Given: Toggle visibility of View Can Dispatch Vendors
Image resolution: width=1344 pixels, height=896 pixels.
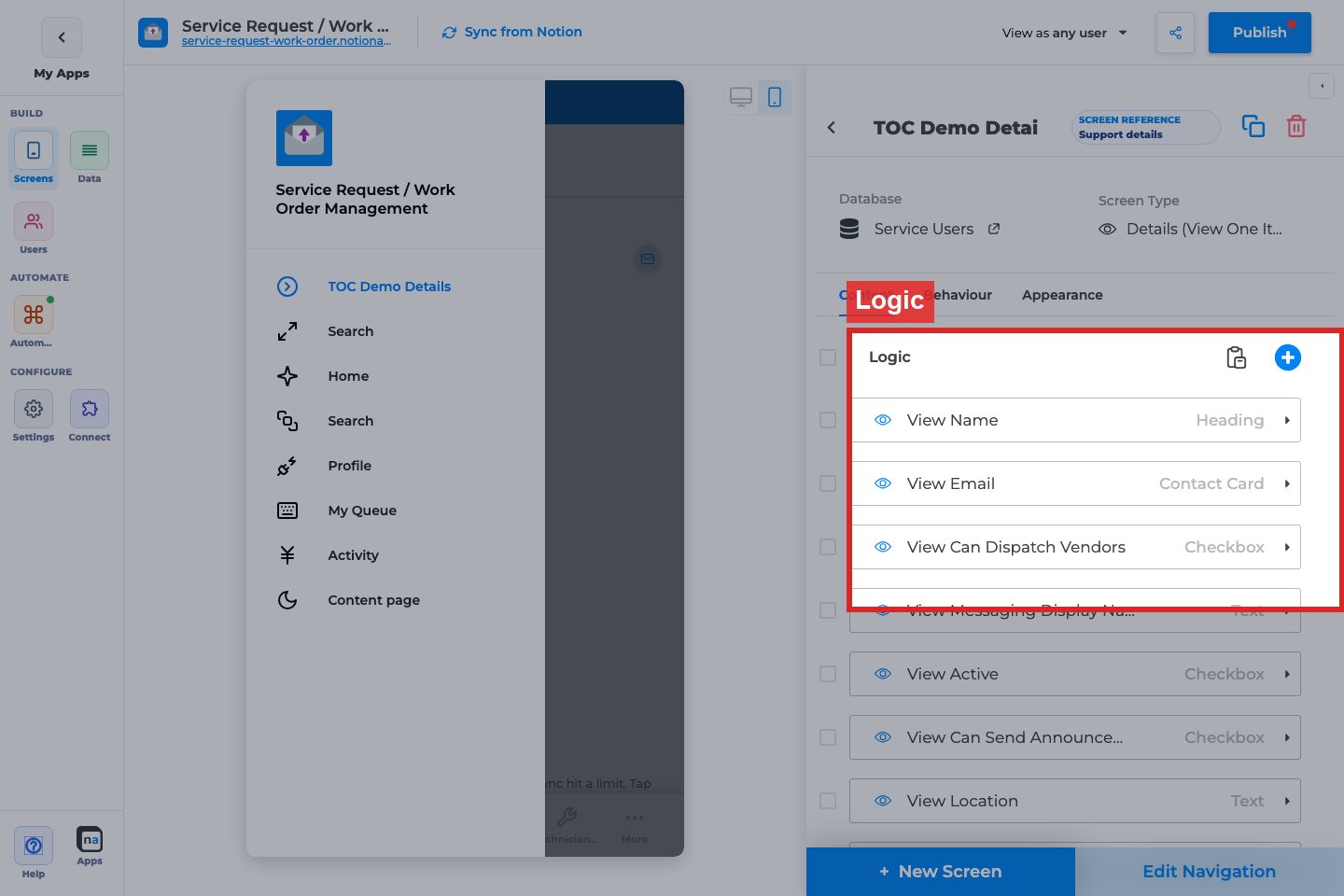Looking at the screenshot, I should pyautogui.click(x=883, y=547).
